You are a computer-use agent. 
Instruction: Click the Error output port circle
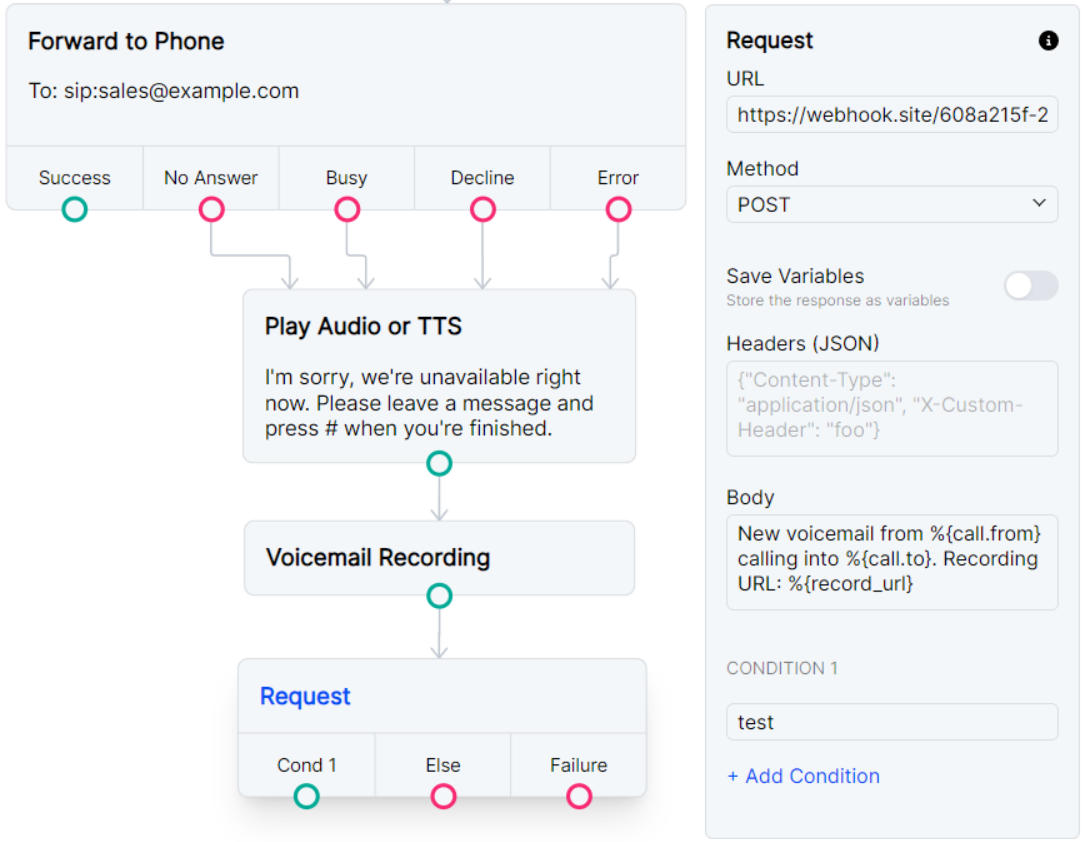[x=618, y=209]
